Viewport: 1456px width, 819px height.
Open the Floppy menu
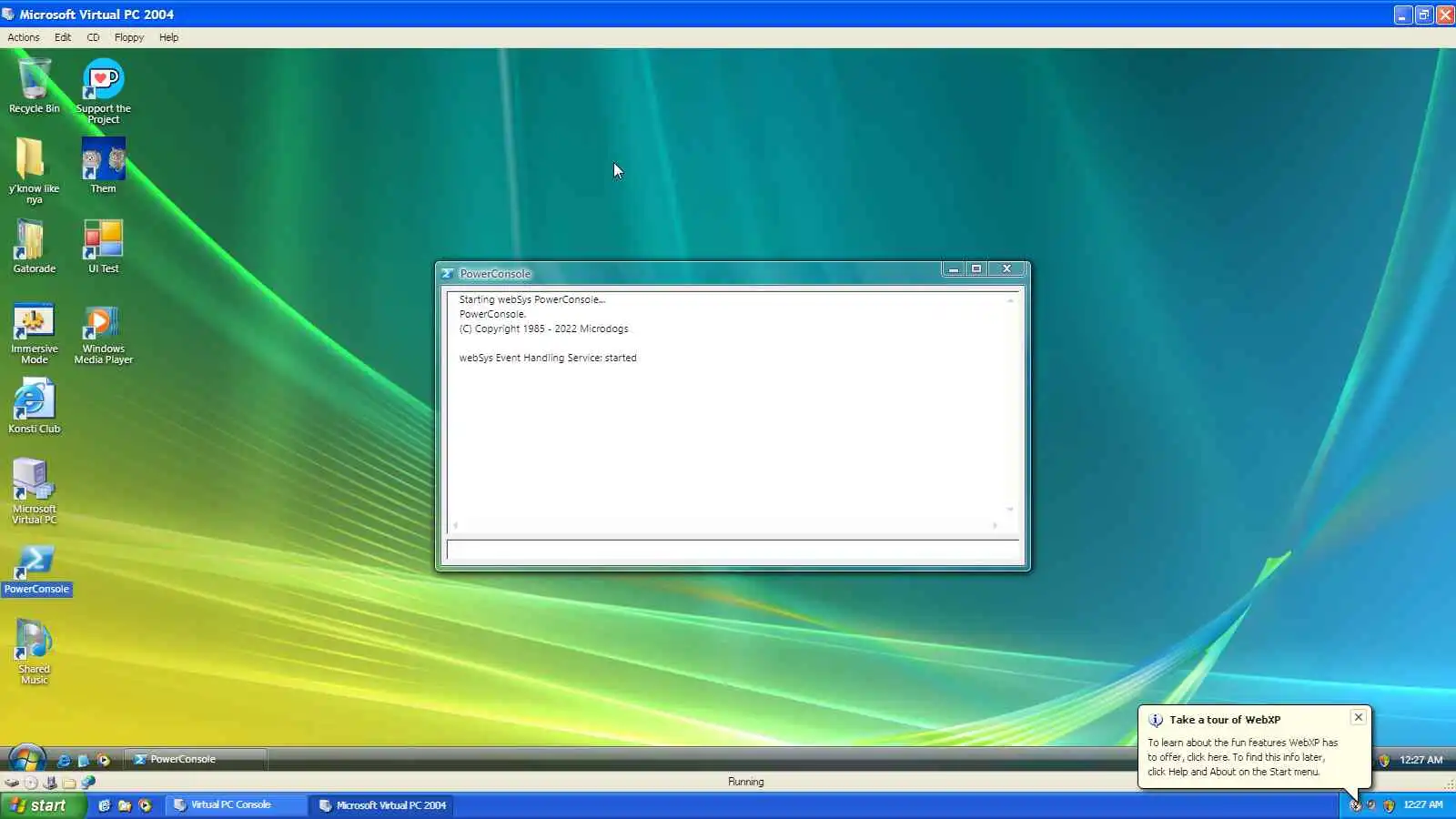click(129, 37)
